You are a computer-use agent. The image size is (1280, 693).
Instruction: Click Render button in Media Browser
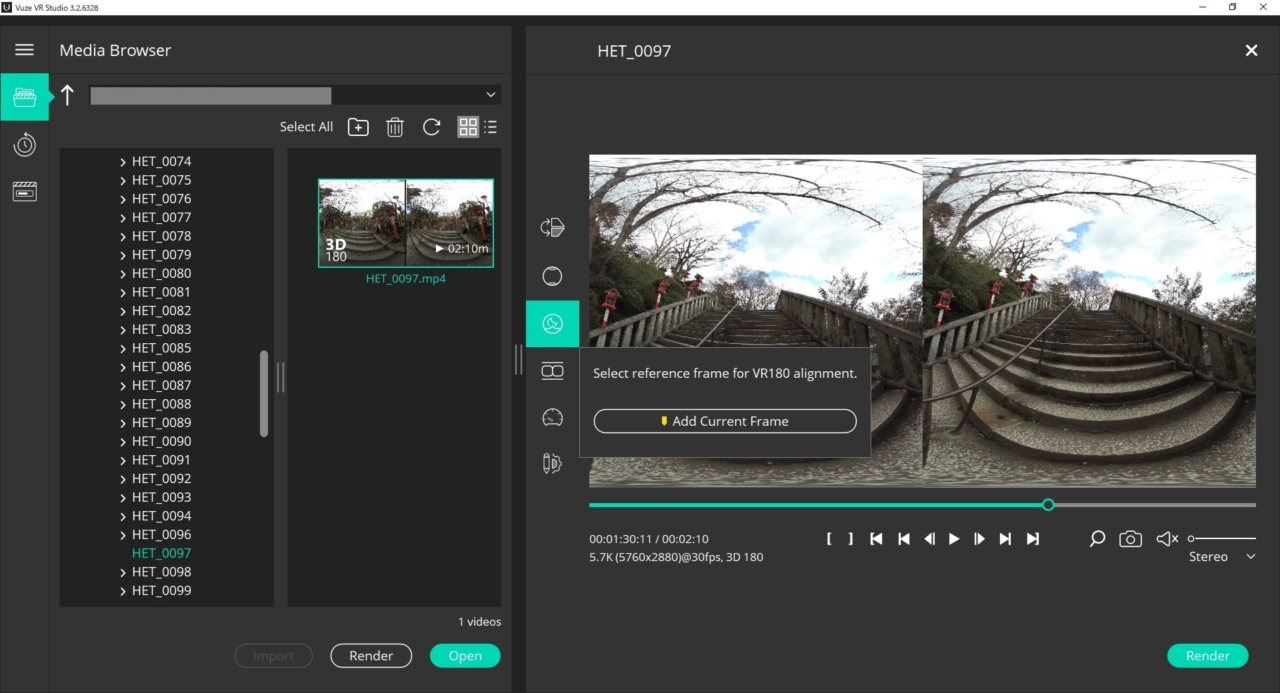[x=371, y=656]
